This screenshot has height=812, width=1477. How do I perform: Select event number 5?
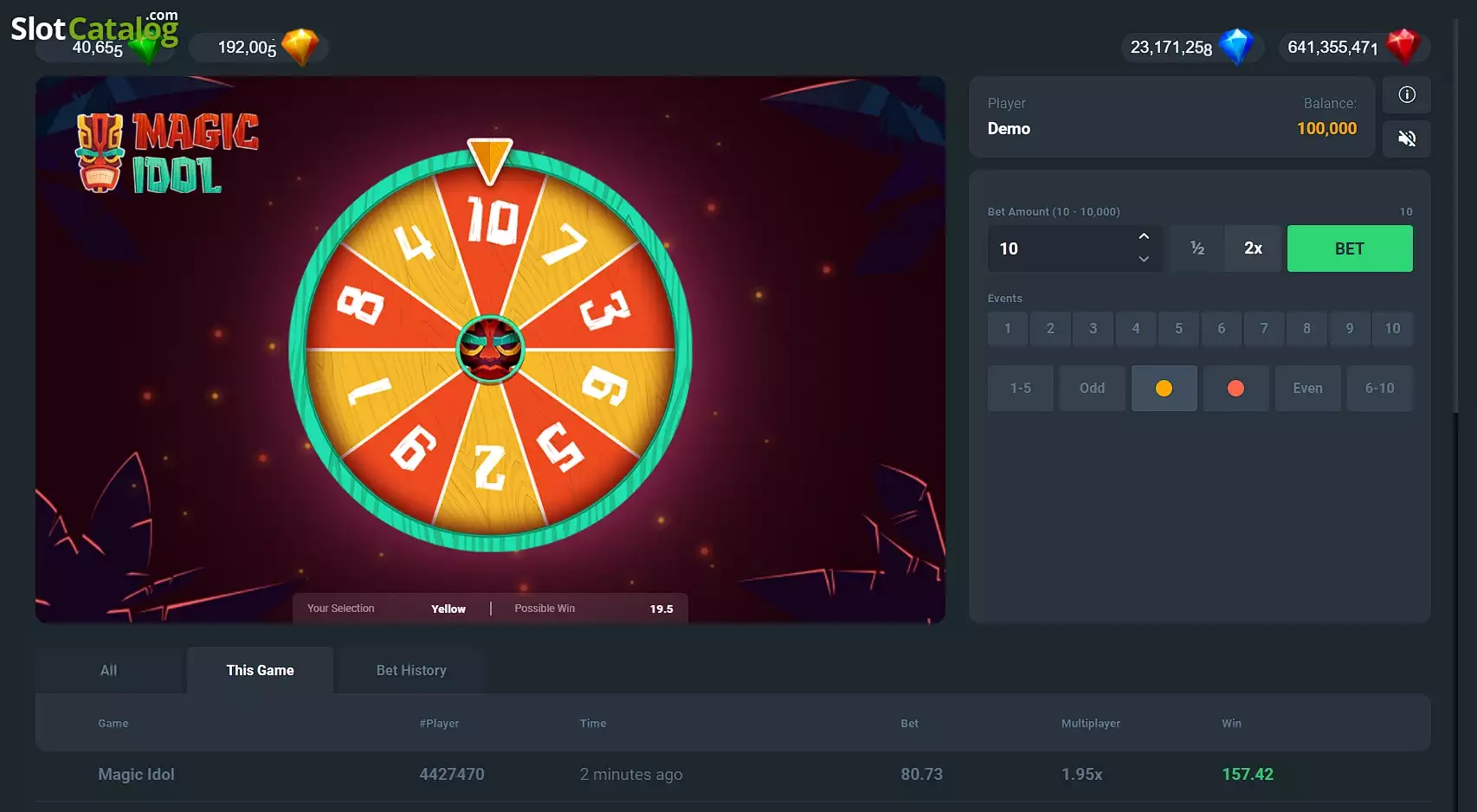pyautogui.click(x=1178, y=329)
